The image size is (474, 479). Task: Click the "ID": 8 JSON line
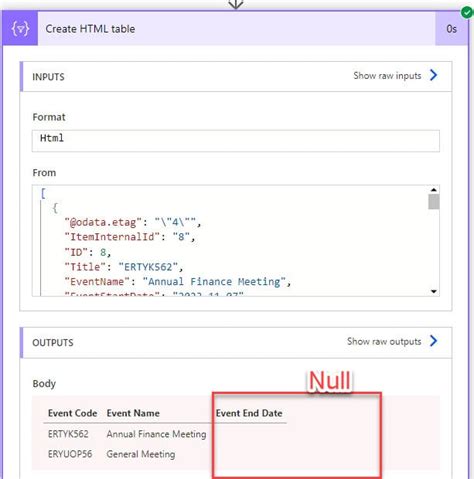click(87, 252)
